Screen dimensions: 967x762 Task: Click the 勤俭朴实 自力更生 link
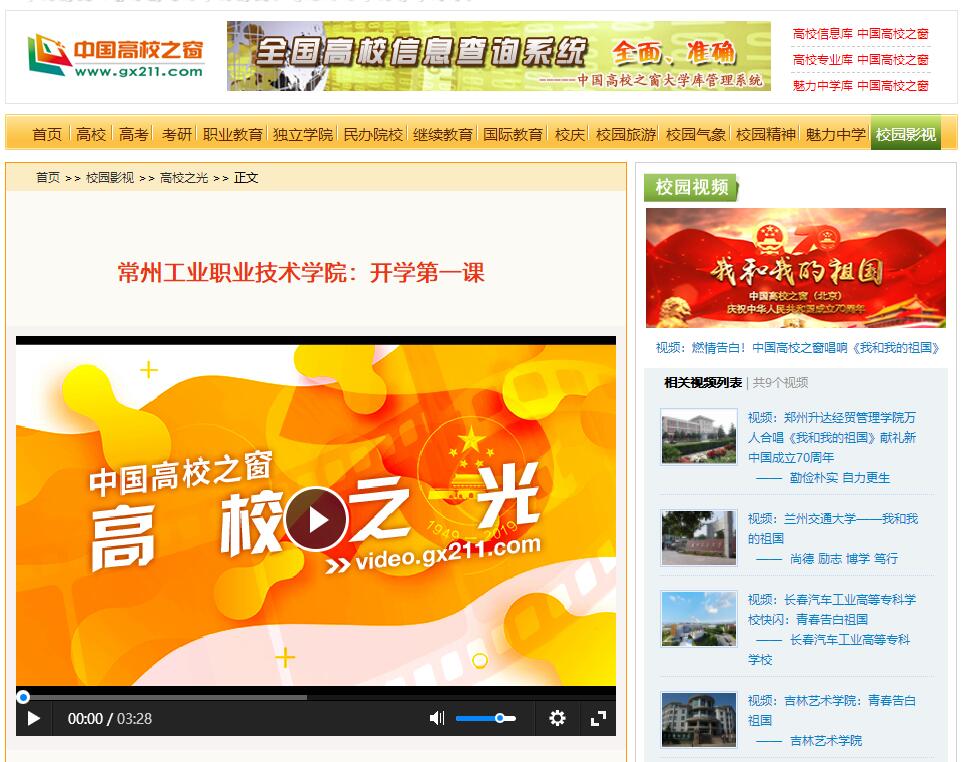(839, 478)
